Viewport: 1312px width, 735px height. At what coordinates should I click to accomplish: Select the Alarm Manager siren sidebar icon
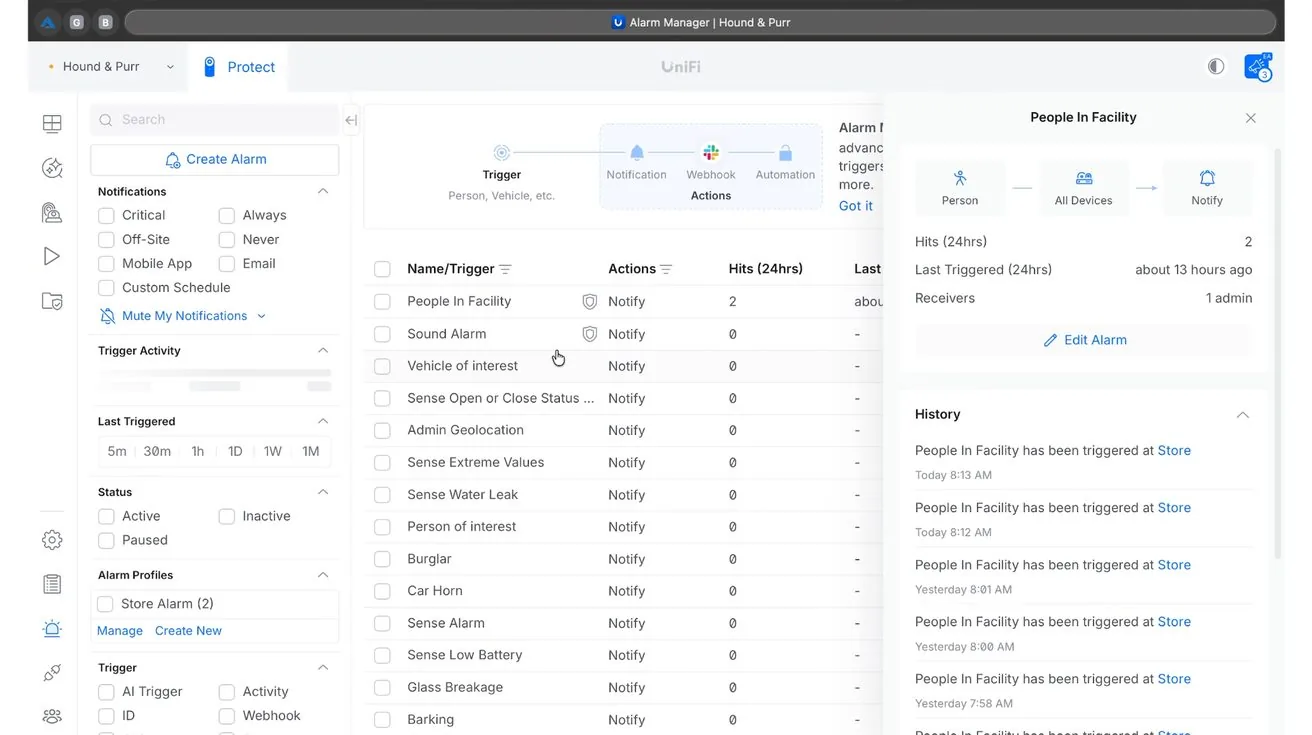52,629
